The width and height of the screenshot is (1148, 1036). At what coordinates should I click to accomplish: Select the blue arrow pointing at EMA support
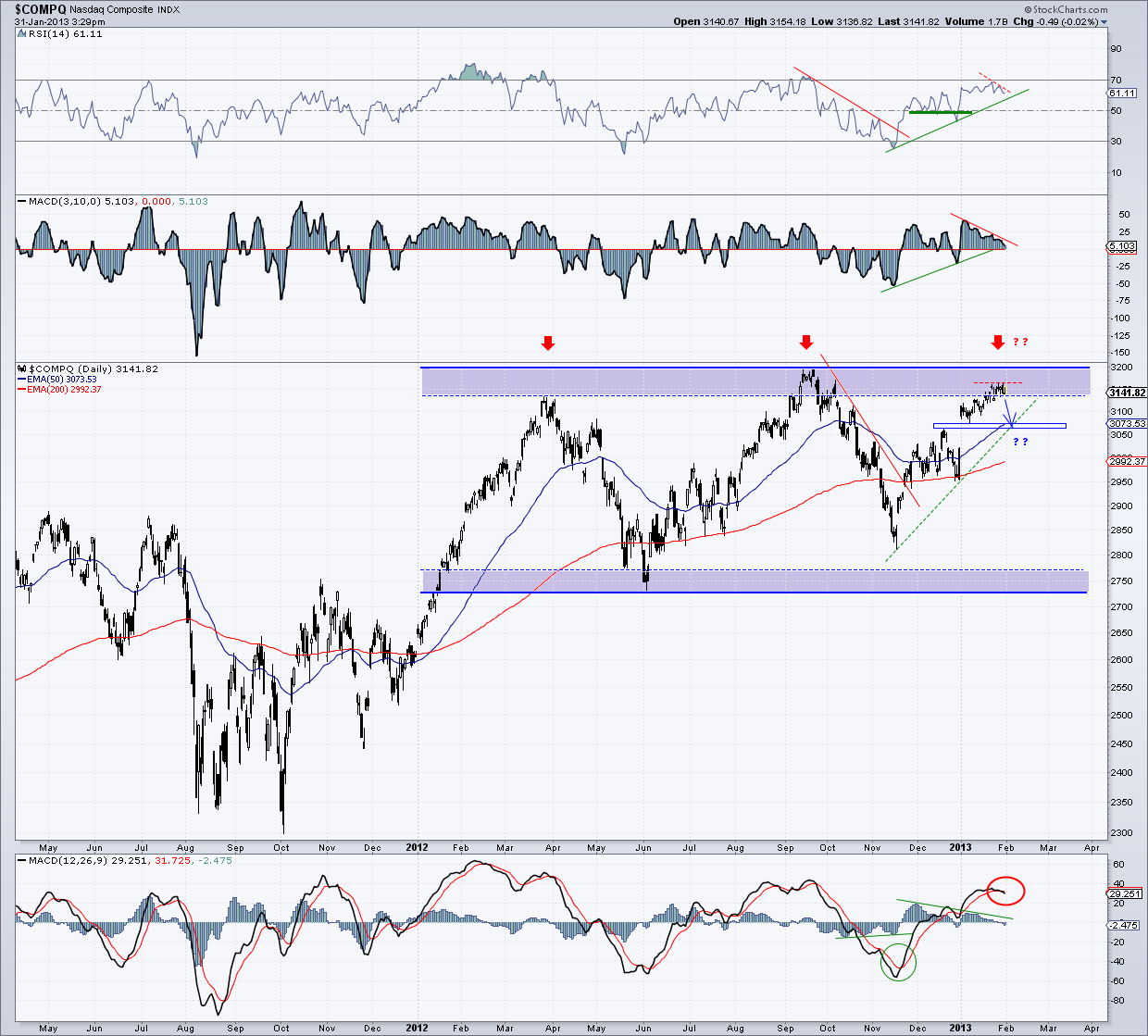coord(1009,421)
